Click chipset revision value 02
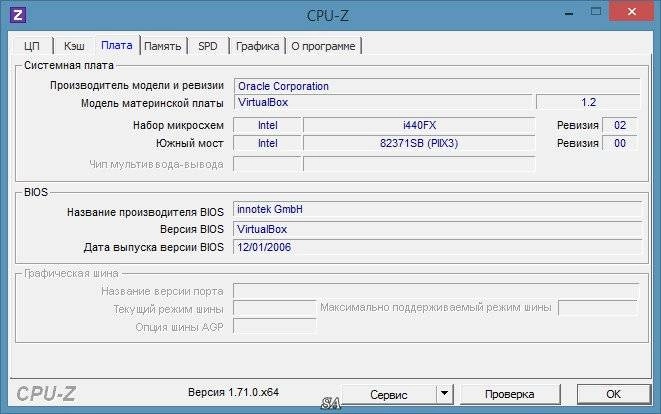This screenshot has width=661, height=414. [620, 125]
